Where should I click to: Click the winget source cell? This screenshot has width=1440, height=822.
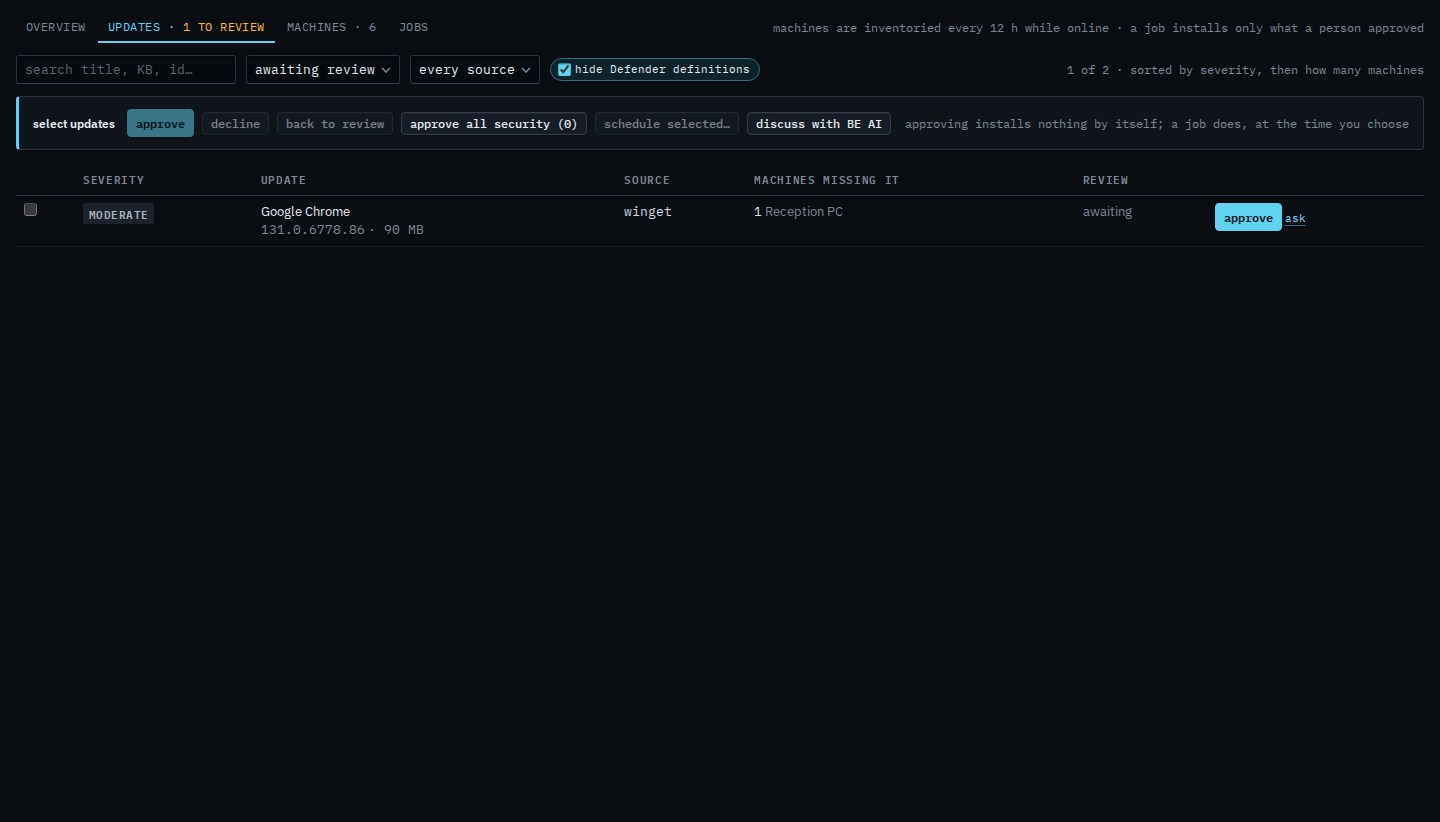tap(648, 211)
